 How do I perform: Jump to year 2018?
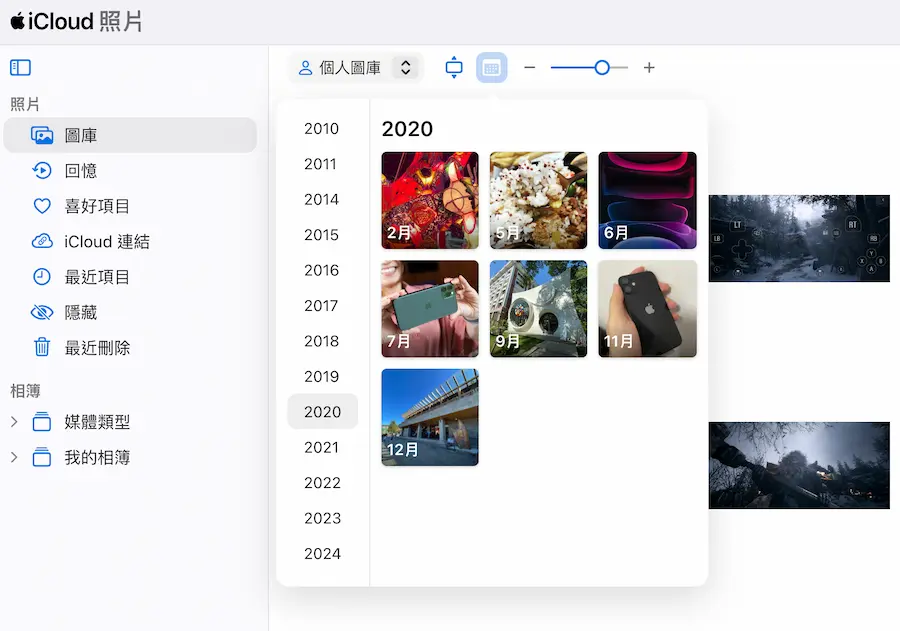pyautogui.click(x=322, y=341)
